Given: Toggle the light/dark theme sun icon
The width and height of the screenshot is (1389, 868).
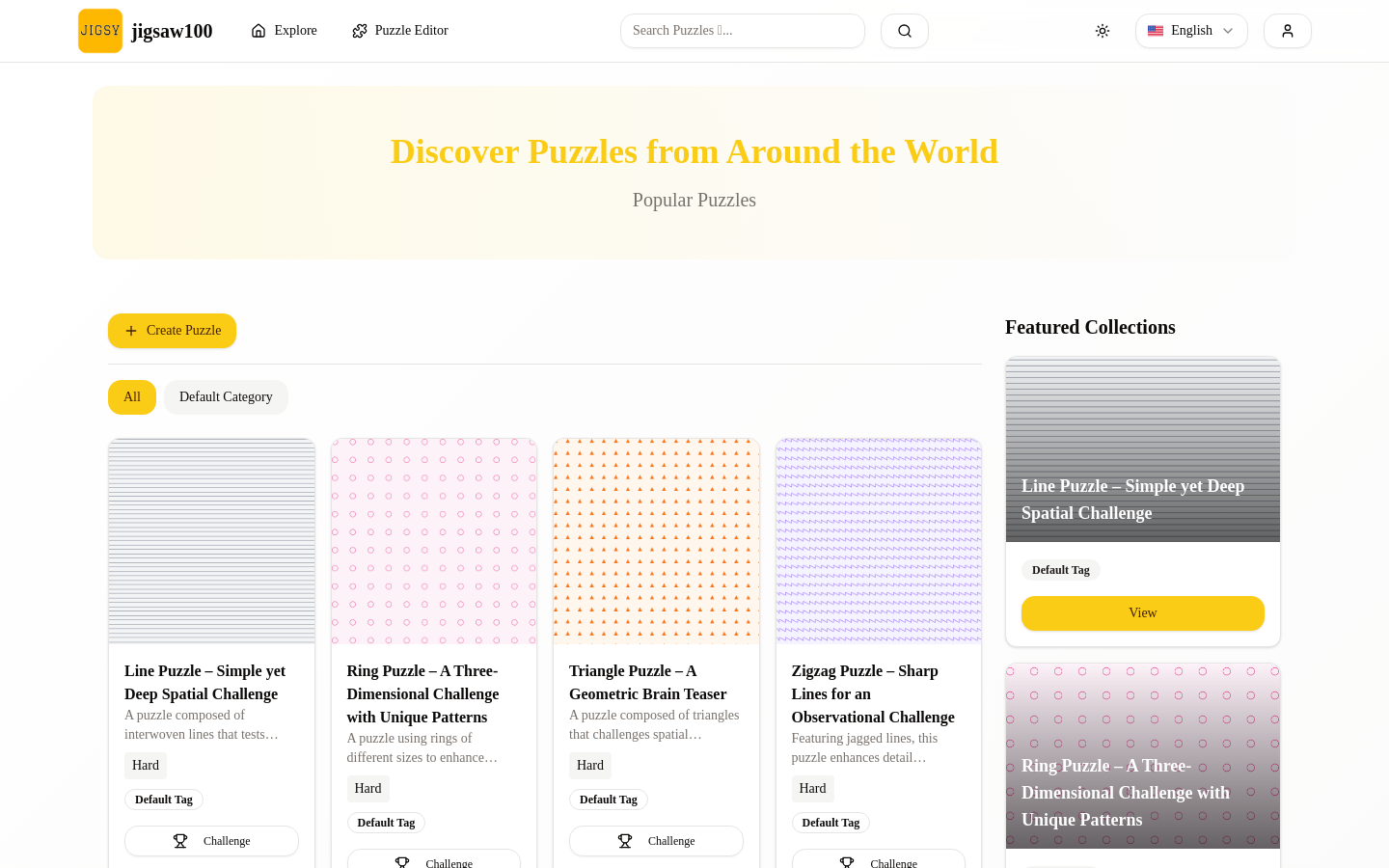Looking at the screenshot, I should [1103, 31].
